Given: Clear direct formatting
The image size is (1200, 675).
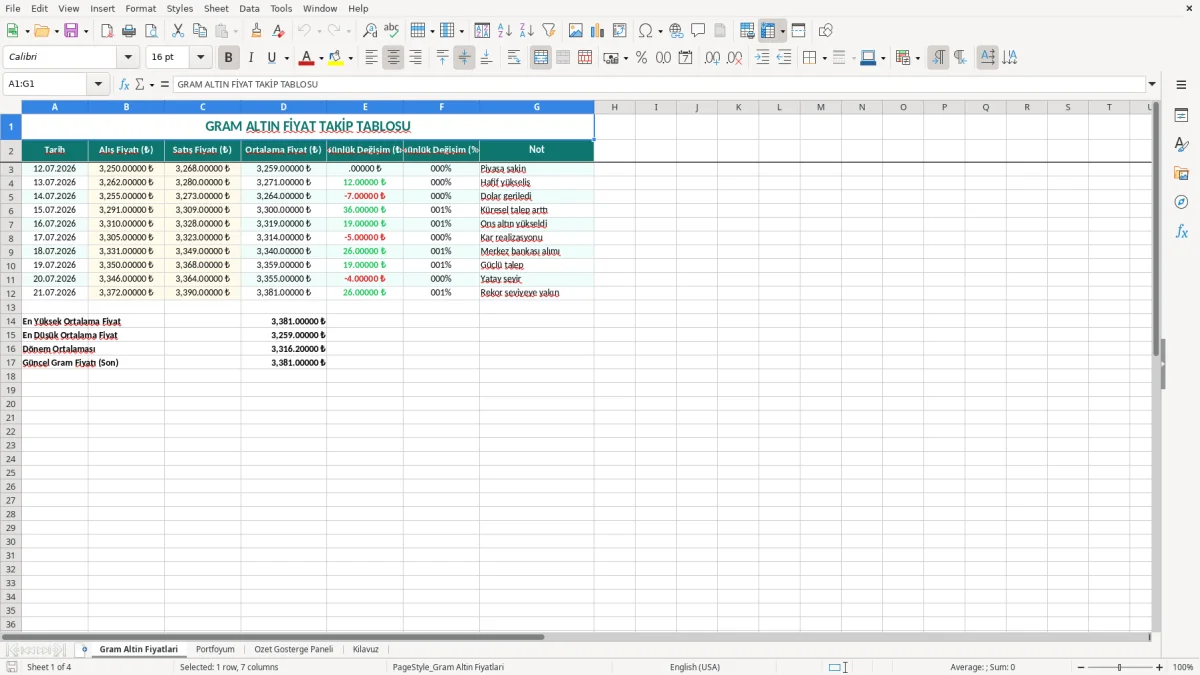Looking at the screenshot, I should [279, 31].
